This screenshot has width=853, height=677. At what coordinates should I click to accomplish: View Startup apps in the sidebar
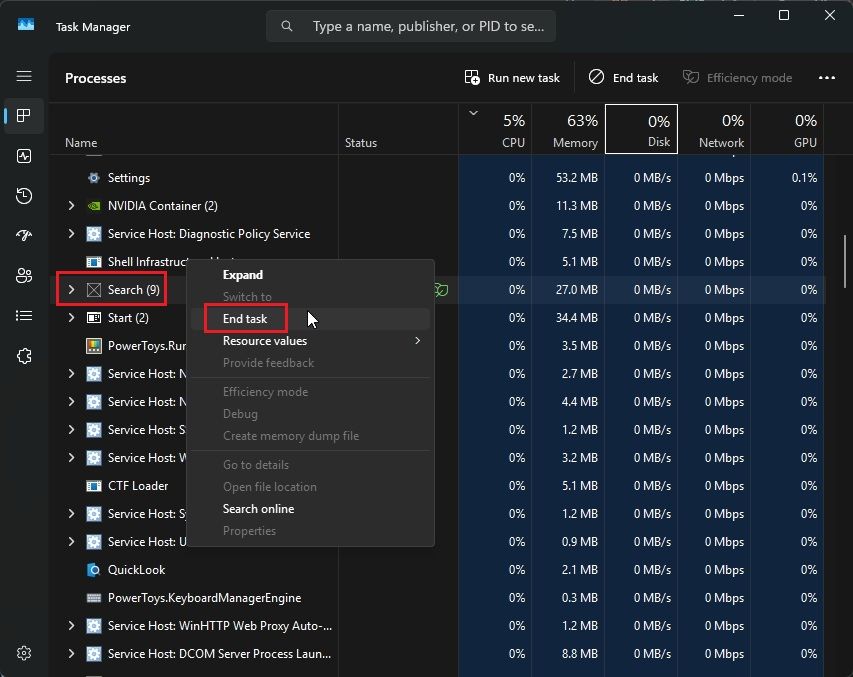[x=23, y=236]
